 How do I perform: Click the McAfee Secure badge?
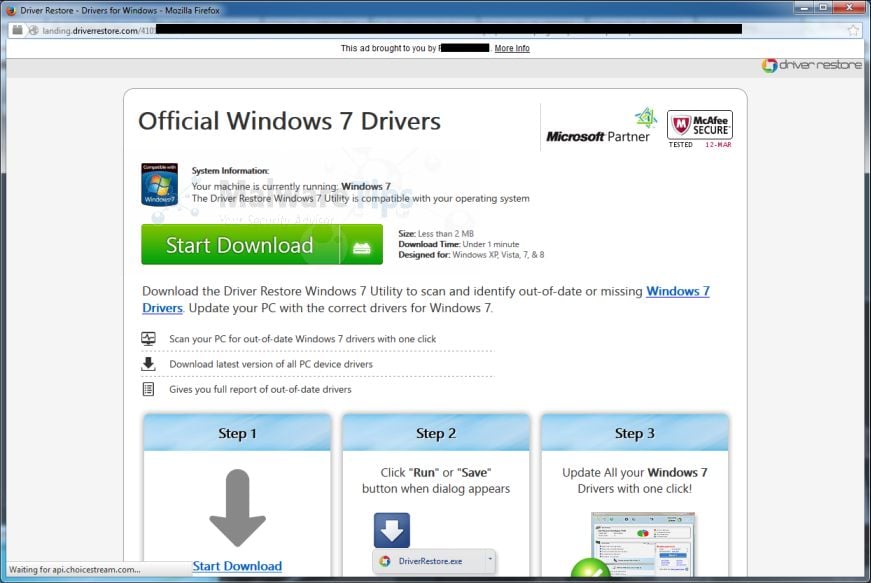point(699,129)
